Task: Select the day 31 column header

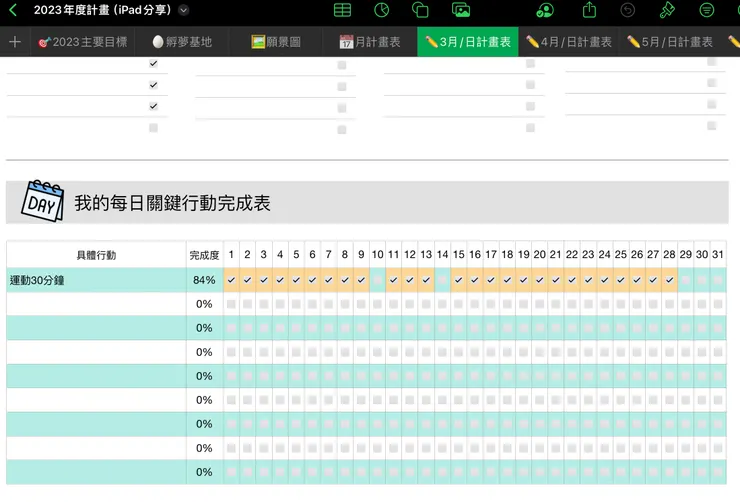Action: (x=718, y=255)
